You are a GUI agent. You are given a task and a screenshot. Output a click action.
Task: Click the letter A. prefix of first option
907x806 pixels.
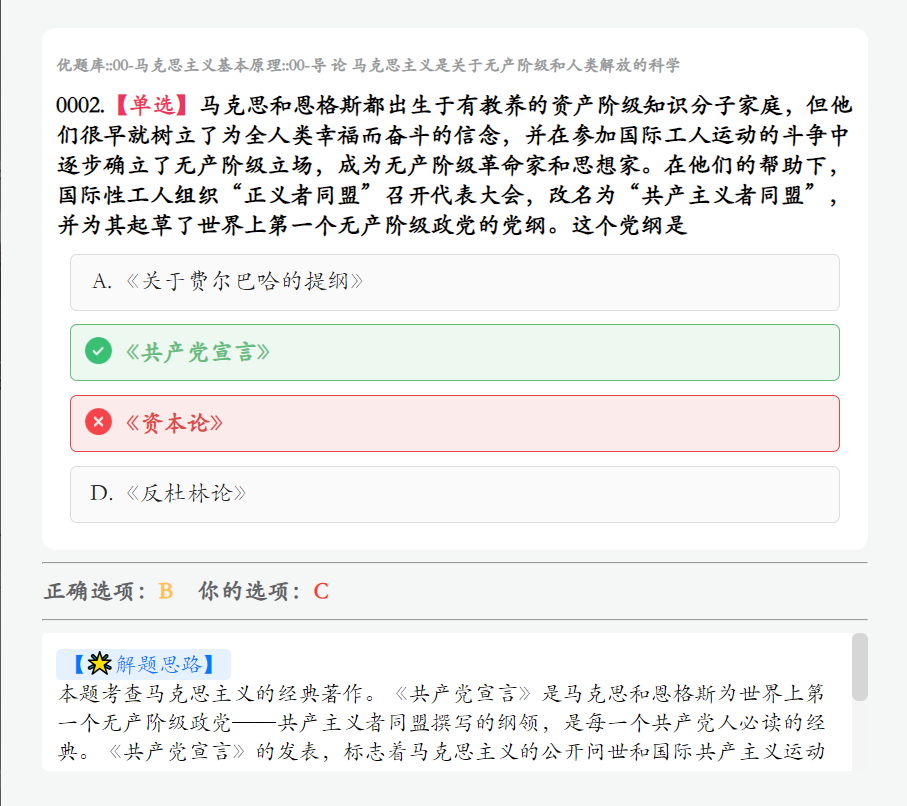coord(101,282)
